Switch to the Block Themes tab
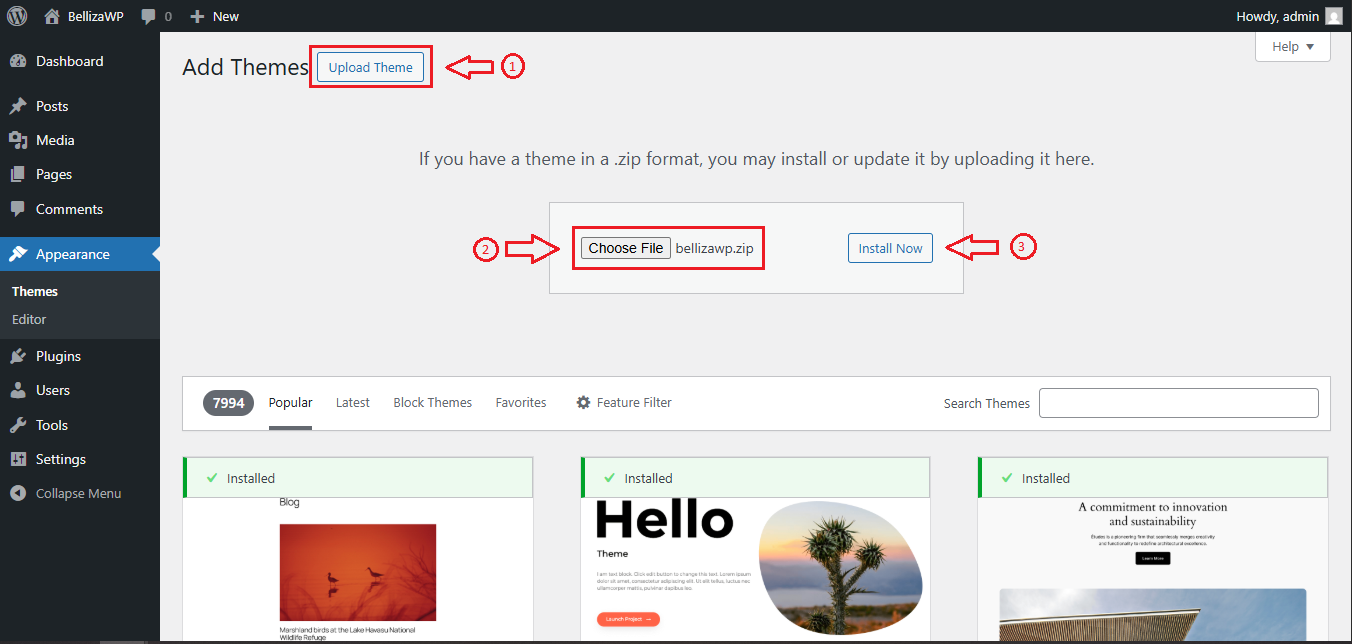Image resolution: width=1352 pixels, height=644 pixels. click(x=432, y=402)
